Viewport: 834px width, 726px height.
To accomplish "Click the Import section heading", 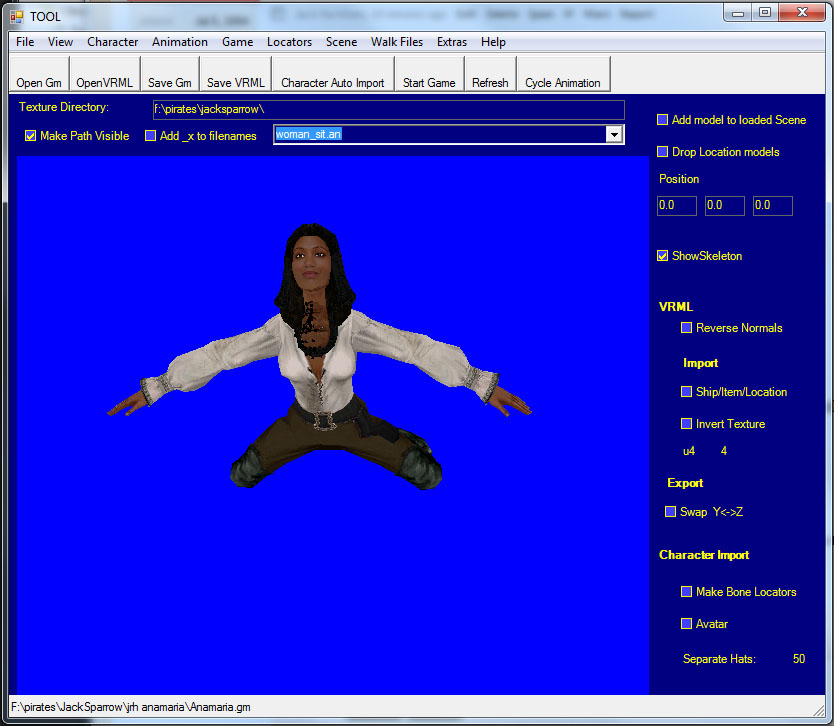I will click(700, 363).
